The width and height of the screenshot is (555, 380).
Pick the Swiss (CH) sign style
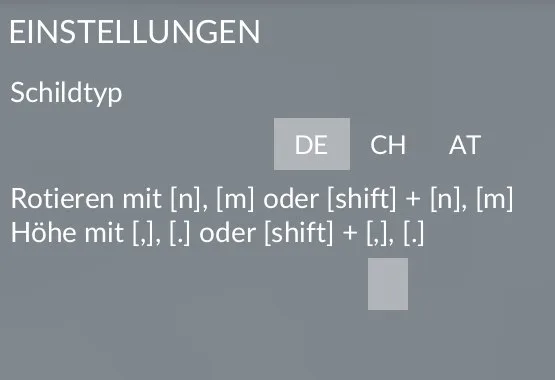click(x=388, y=144)
